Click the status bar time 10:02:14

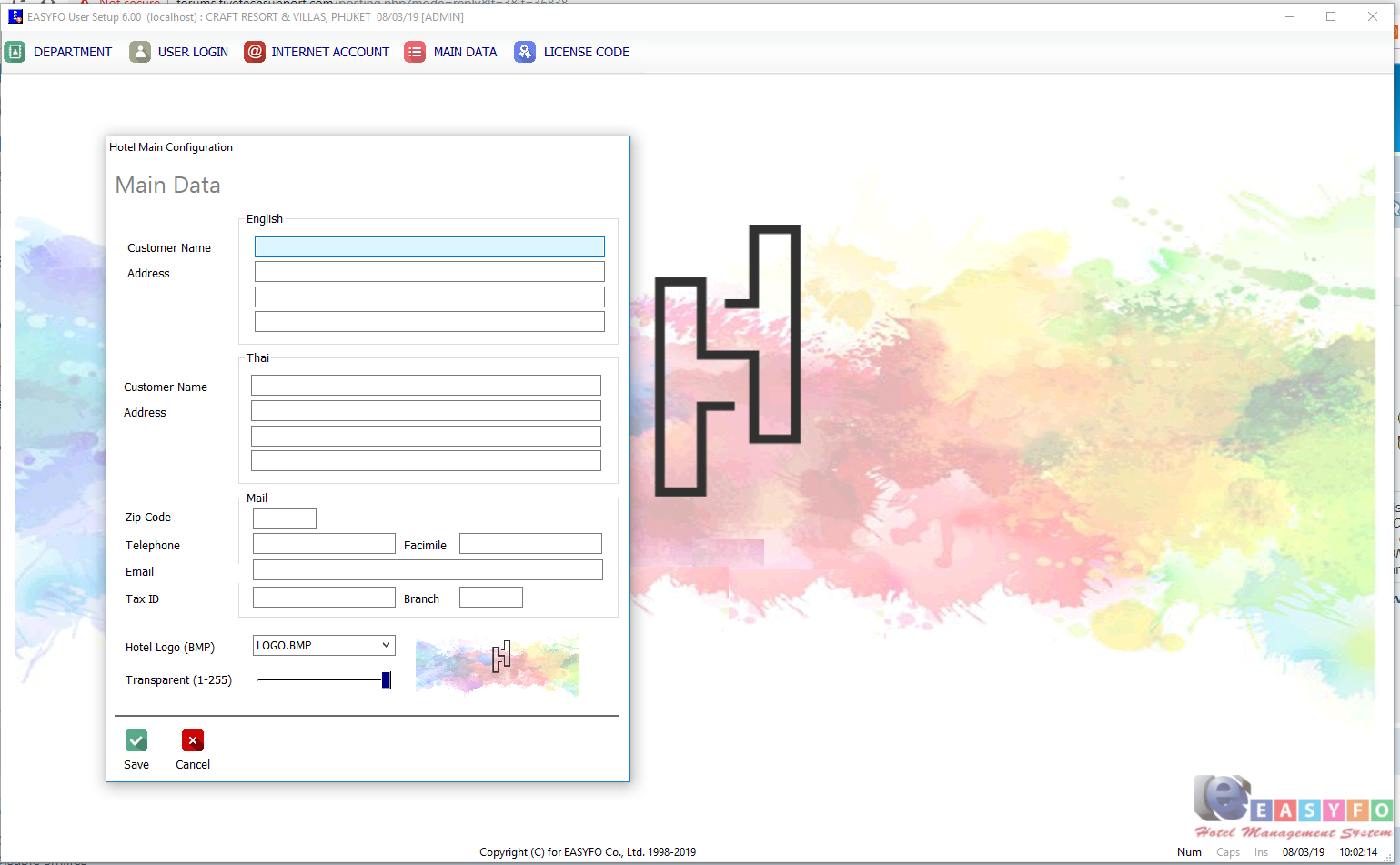pyautogui.click(x=1358, y=852)
